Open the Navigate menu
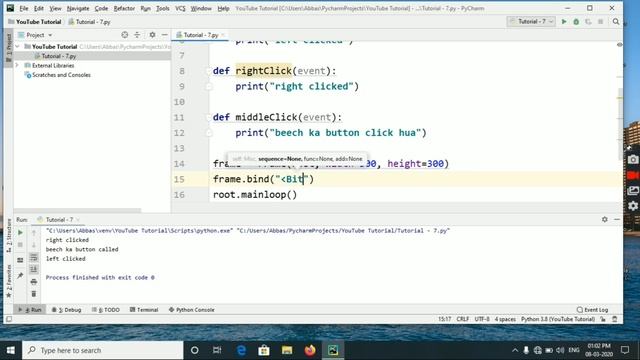This screenshot has height=360, width=640. pyautogui.click(x=78, y=8)
